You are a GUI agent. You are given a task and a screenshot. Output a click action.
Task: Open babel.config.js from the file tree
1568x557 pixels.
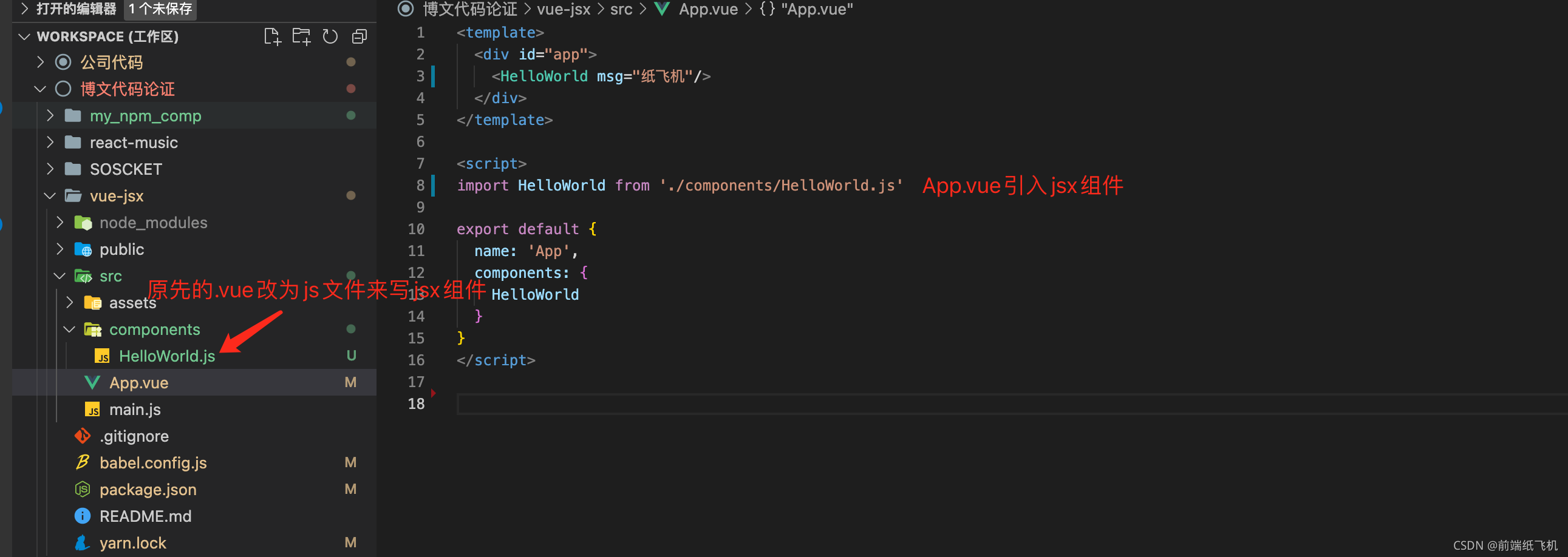pos(153,463)
